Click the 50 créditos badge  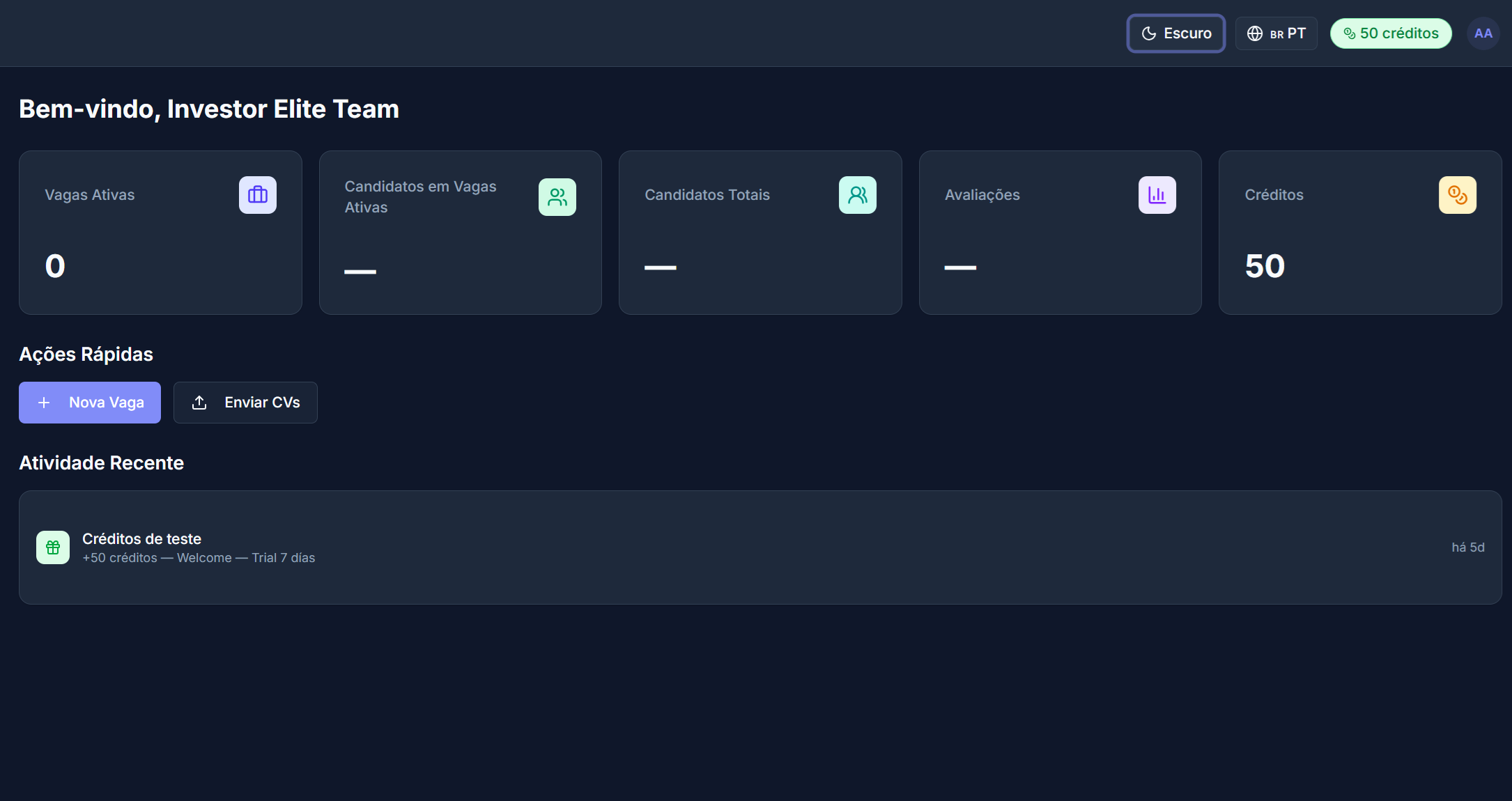(x=1391, y=33)
